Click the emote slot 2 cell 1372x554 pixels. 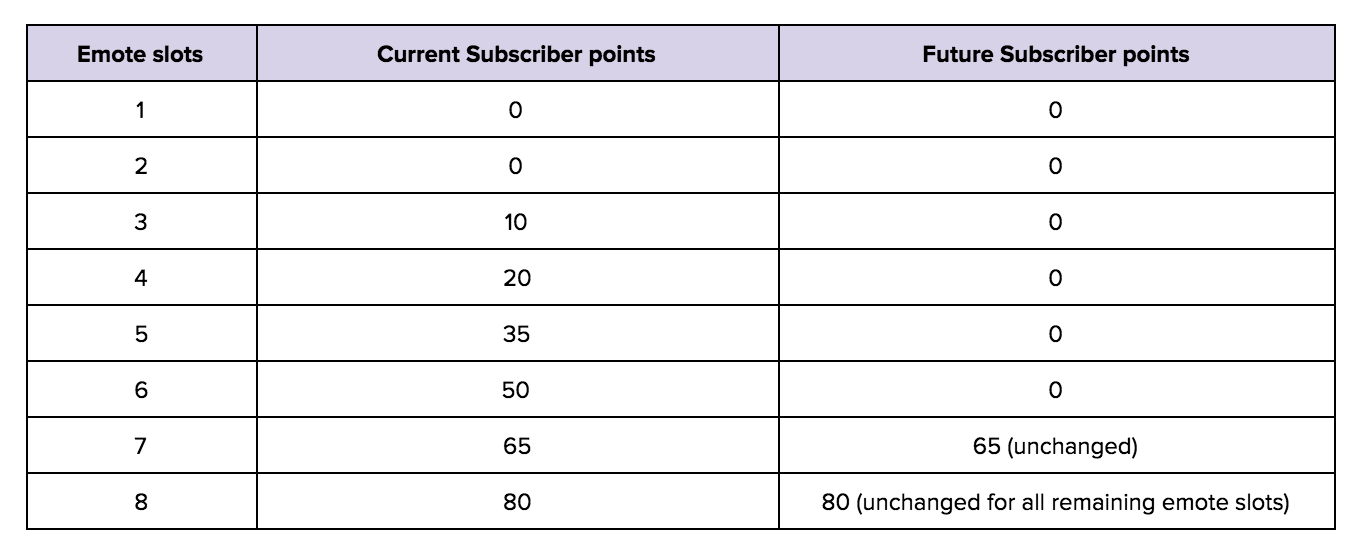[x=140, y=166]
